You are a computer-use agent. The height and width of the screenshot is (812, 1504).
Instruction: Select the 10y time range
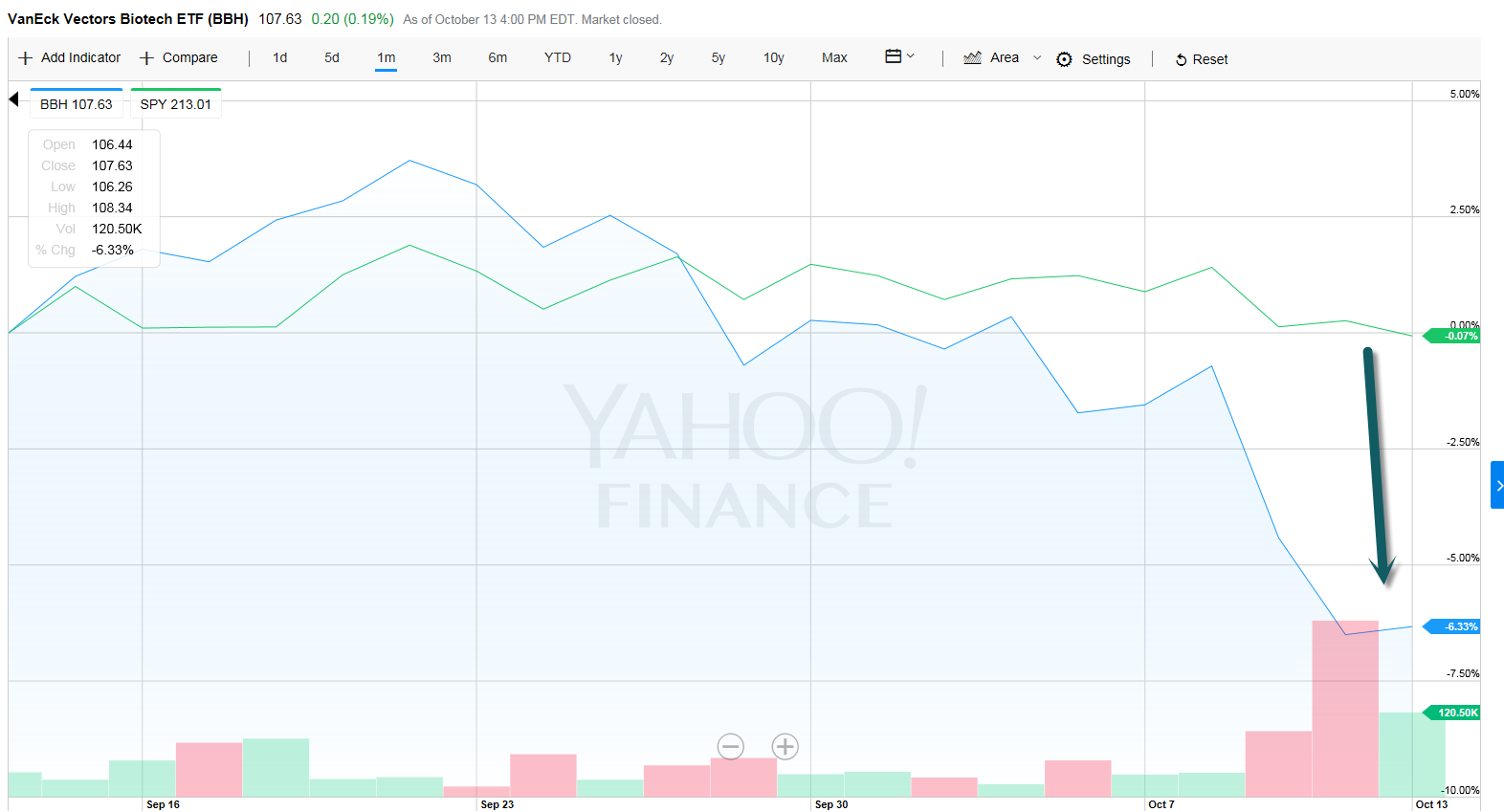pyautogui.click(x=774, y=57)
